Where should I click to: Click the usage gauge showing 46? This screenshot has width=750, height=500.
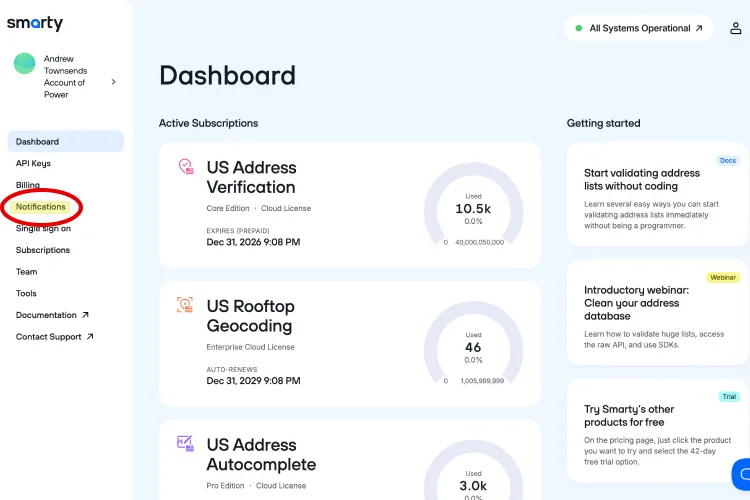click(x=474, y=344)
